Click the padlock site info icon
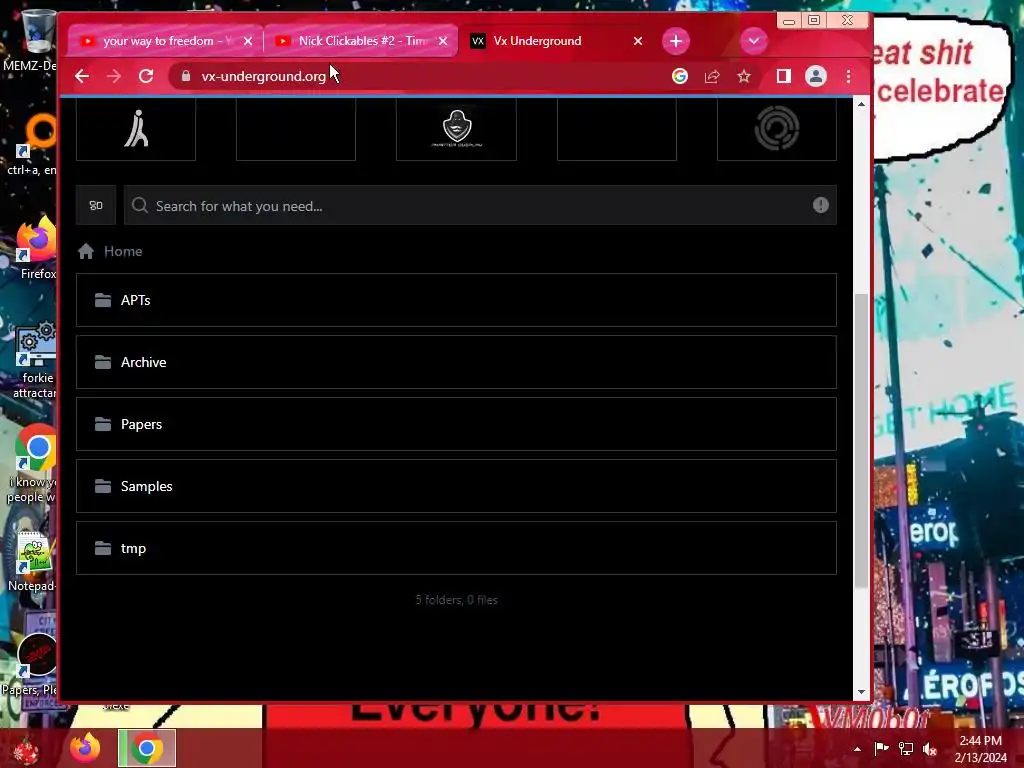This screenshot has width=1024, height=768. coord(186,76)
